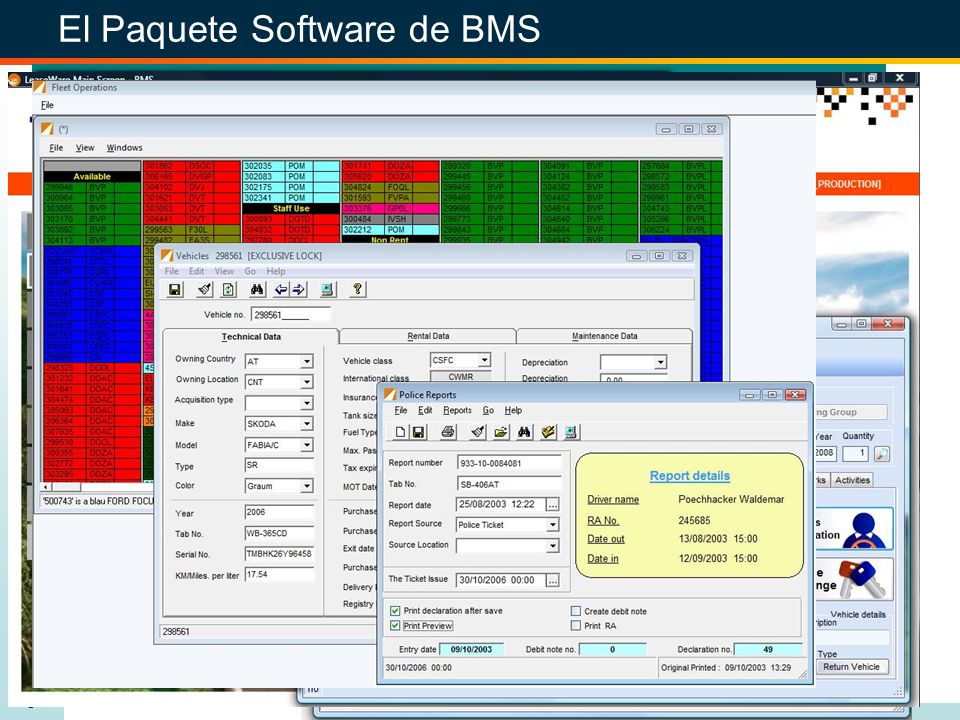The height and width of the screenshot is (720, 960).
Task: Click the computer icon in Police Reports toolbar
Action: click(x=571, y=432)
